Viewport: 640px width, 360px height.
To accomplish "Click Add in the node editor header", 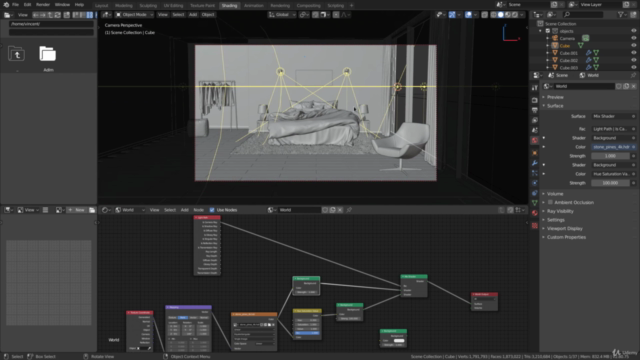I will click(184, 210).
